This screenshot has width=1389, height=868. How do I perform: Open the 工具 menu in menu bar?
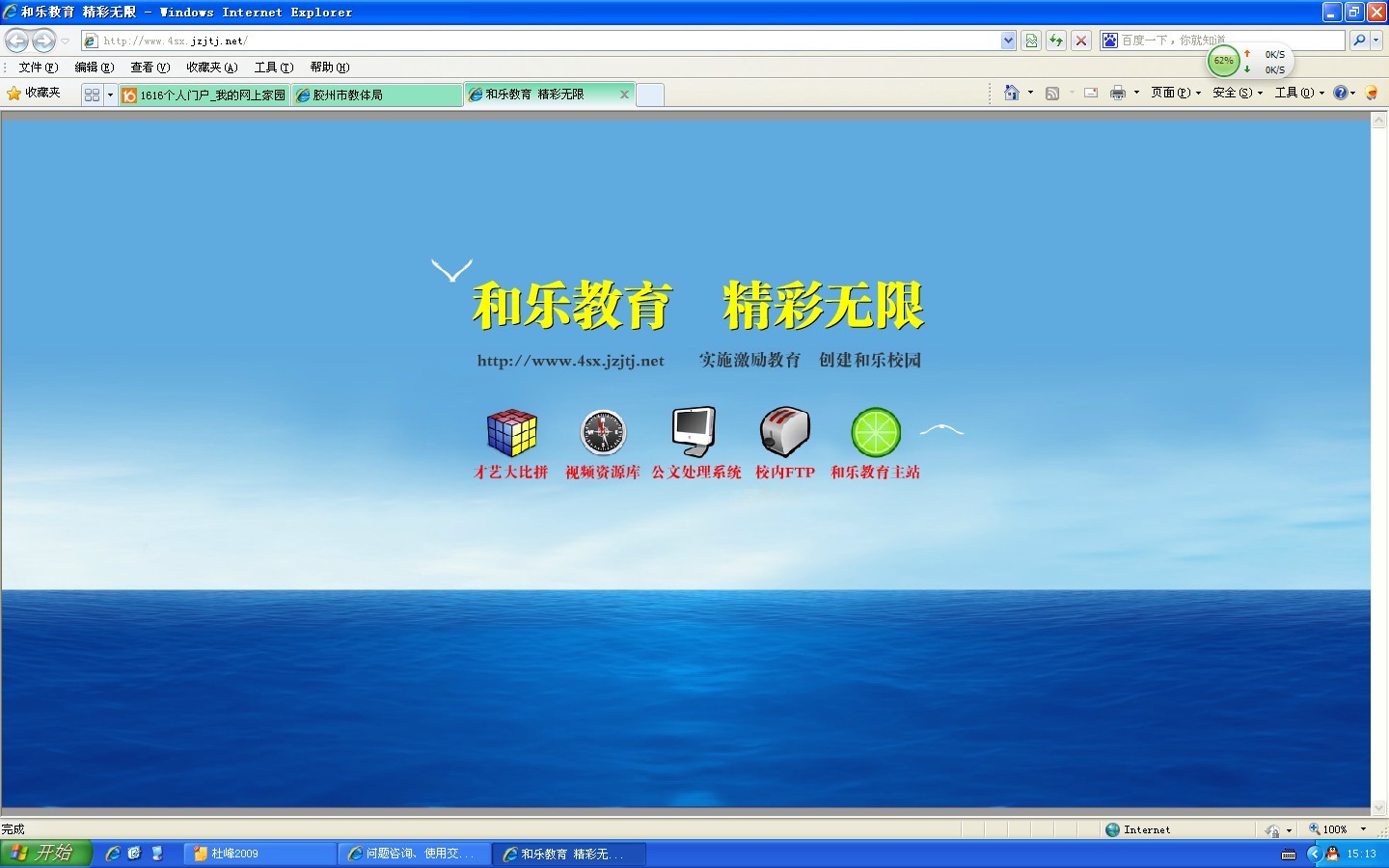tap(273, 68)
